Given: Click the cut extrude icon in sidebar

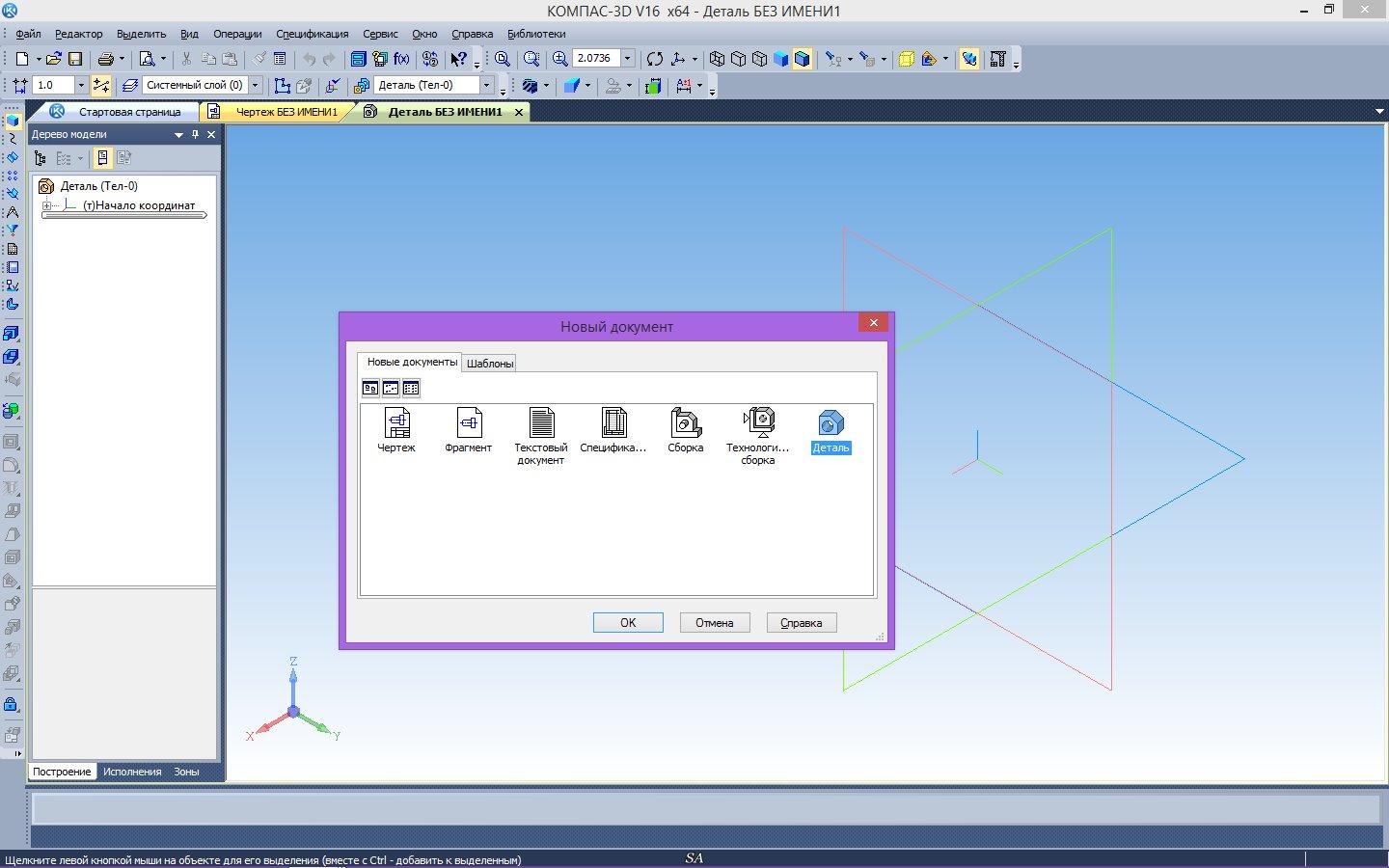Looking at the screenshot, I should click(x=12, y=357).
